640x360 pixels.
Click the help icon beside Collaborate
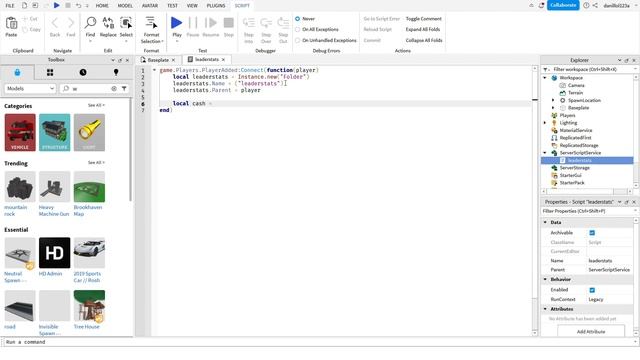point(587,5)
